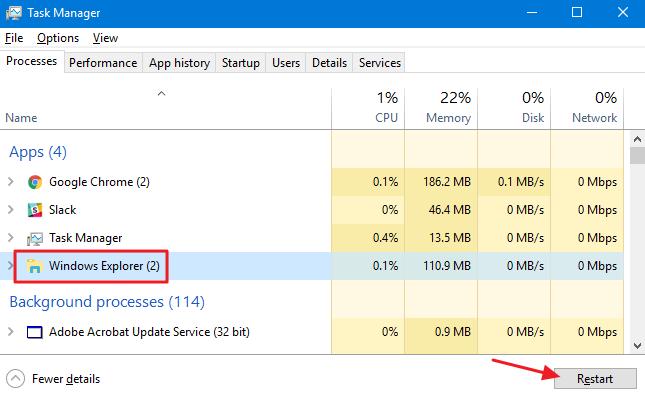The height and width of the screenshot is (401, 645).
Task: Click the Slack app icon
Action: click(x=35, y=210)
